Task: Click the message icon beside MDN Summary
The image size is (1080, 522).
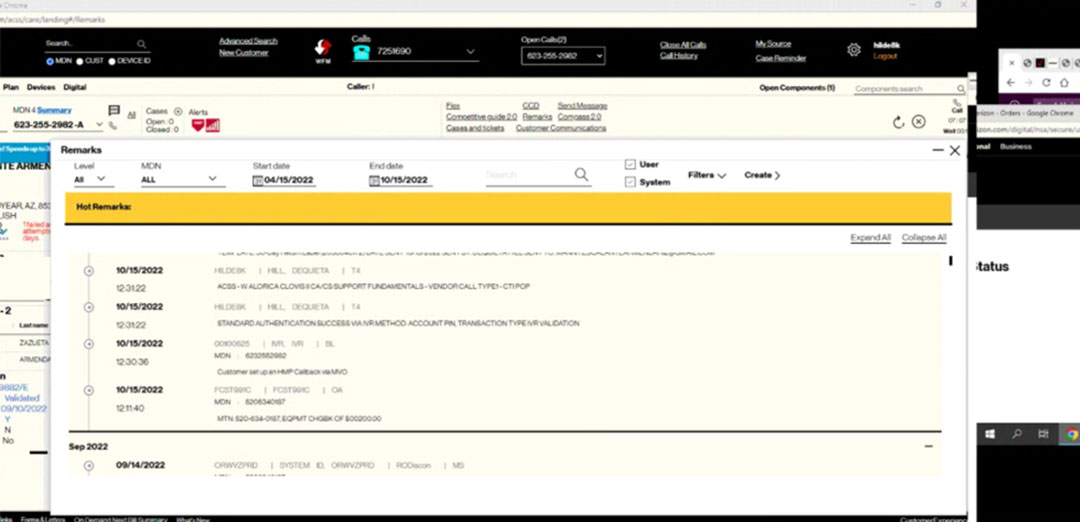Action: coord(114,111)
